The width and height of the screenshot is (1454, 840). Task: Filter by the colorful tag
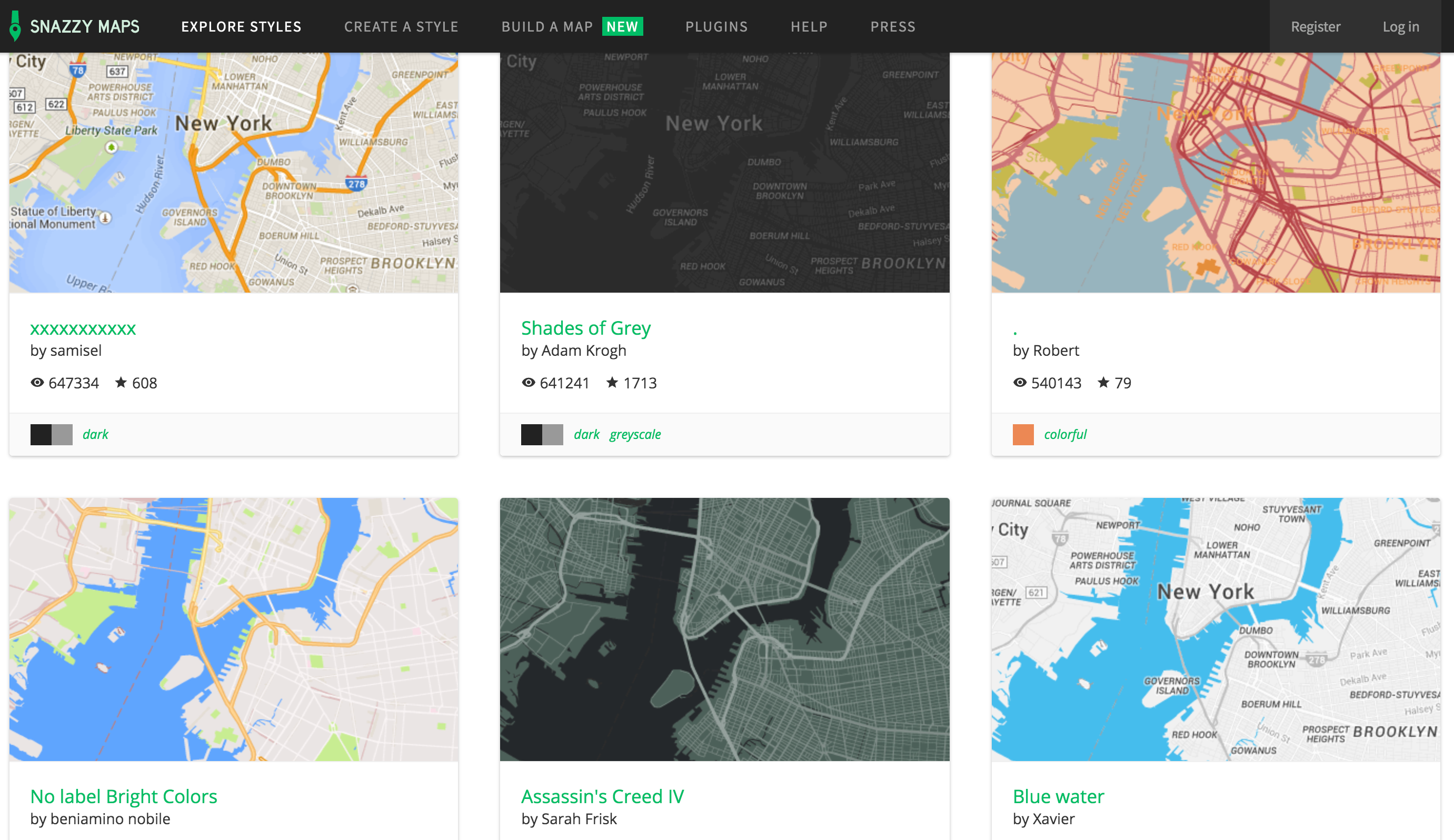coord(1065,434)
